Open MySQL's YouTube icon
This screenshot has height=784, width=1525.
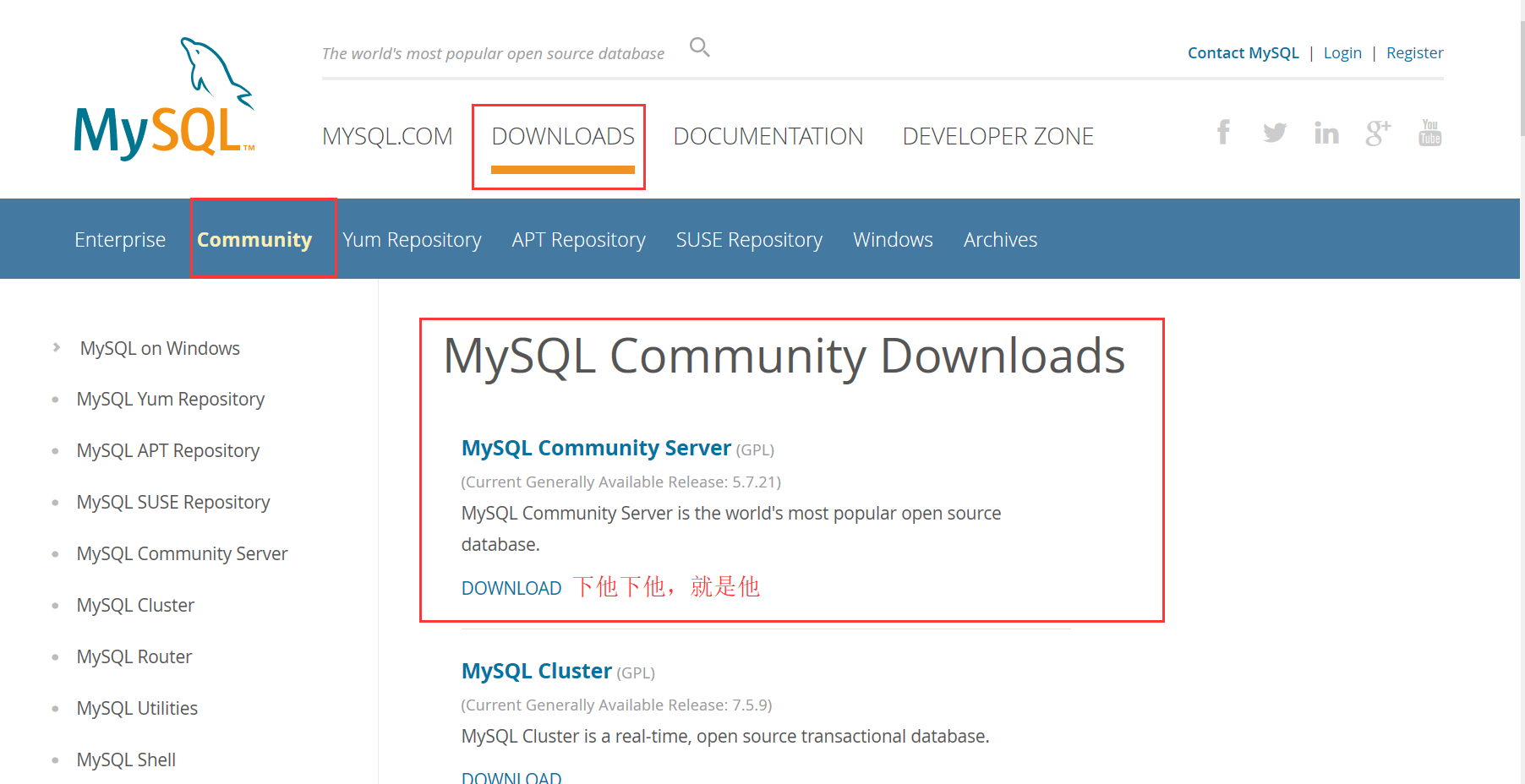click(1430, 133)
